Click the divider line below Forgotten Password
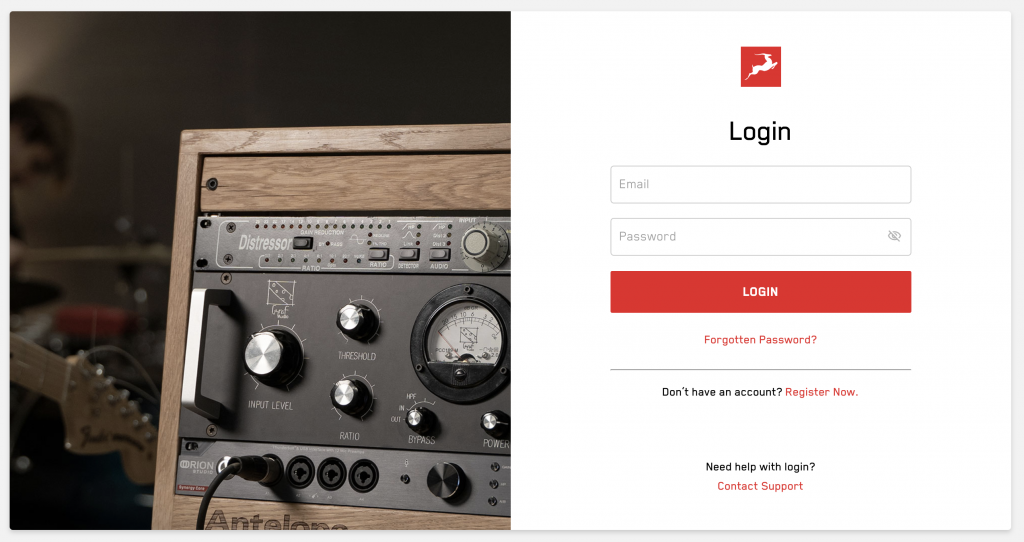 [760, 370]
